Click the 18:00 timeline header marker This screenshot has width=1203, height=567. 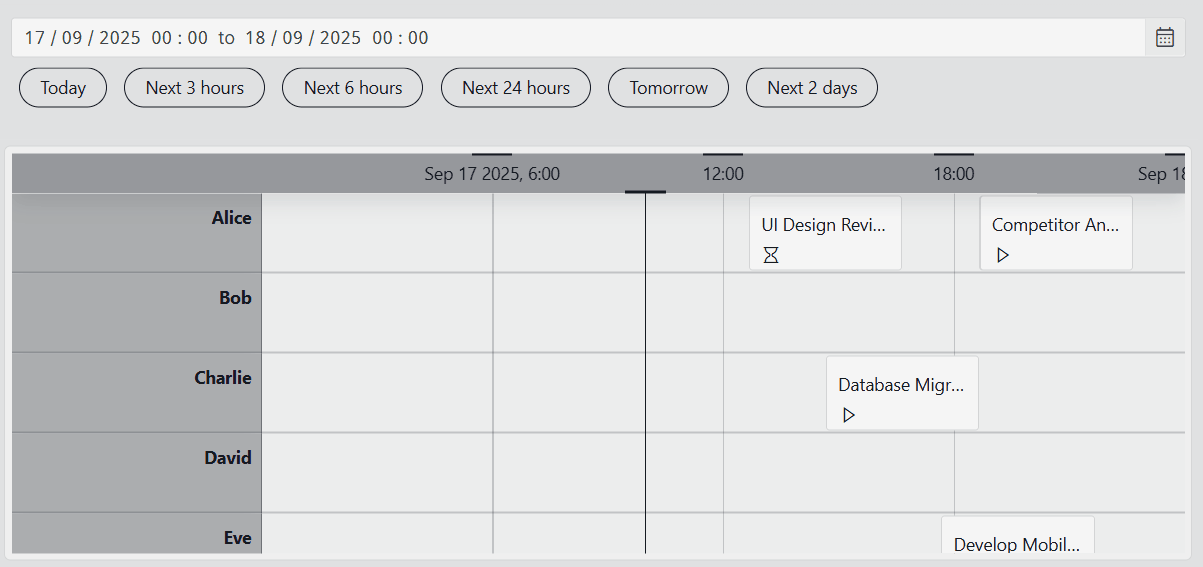tap(954, 174)
